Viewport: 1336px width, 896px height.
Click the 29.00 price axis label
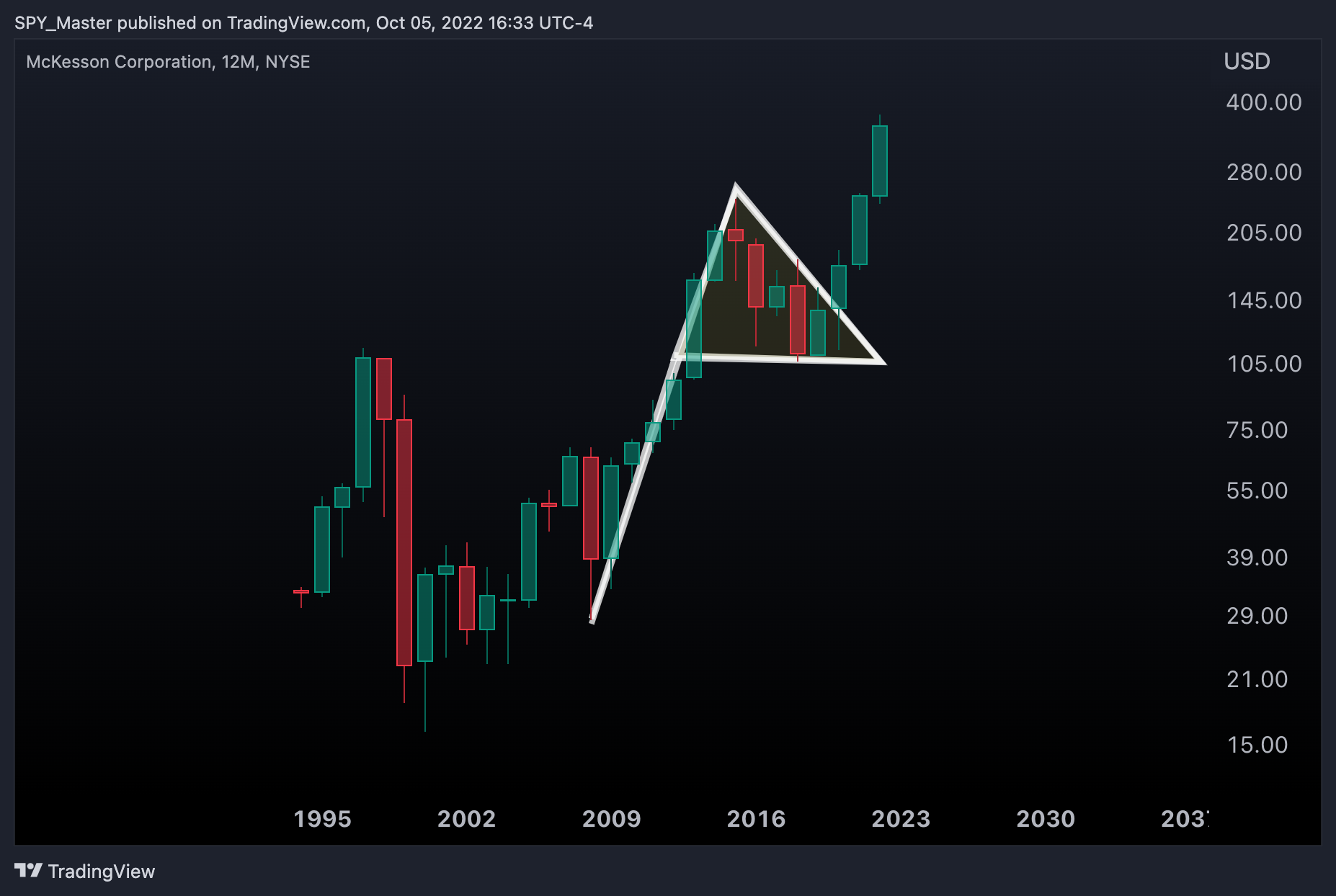(x=1257, y=616)
